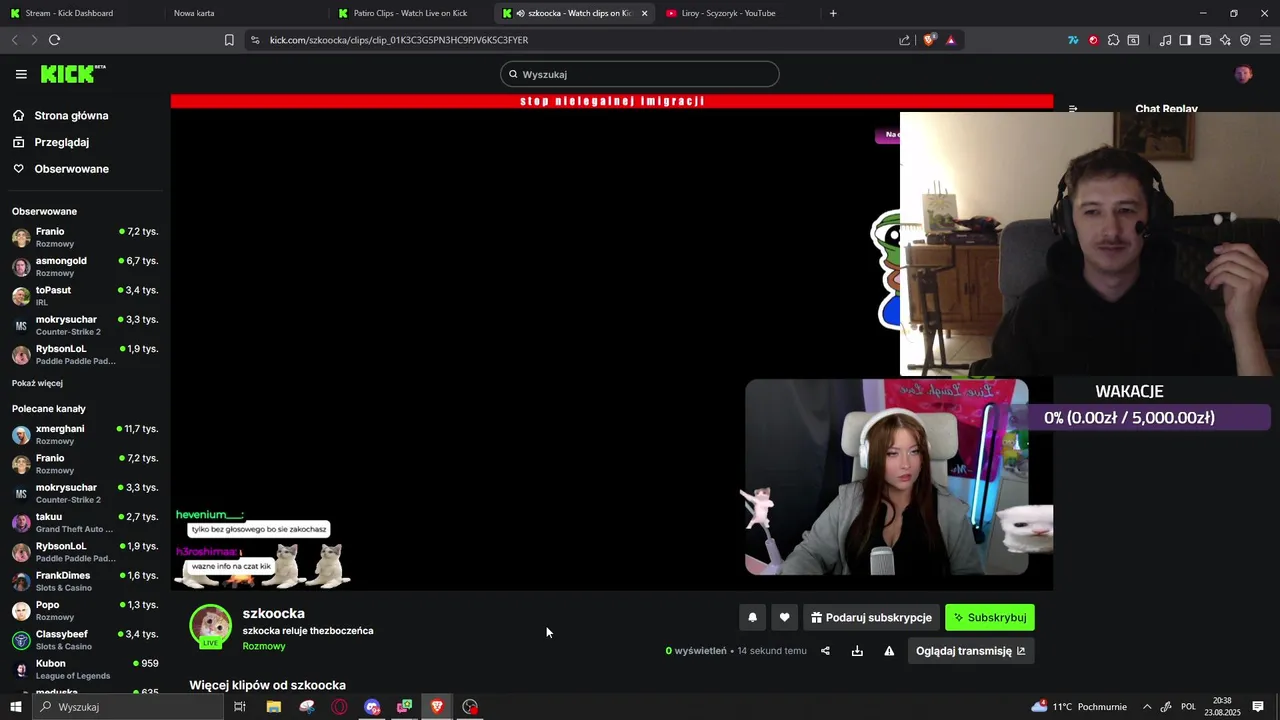Switch to Patiro Clips tab
This screenshot has height=720, width=1280.
pos(410,13)
